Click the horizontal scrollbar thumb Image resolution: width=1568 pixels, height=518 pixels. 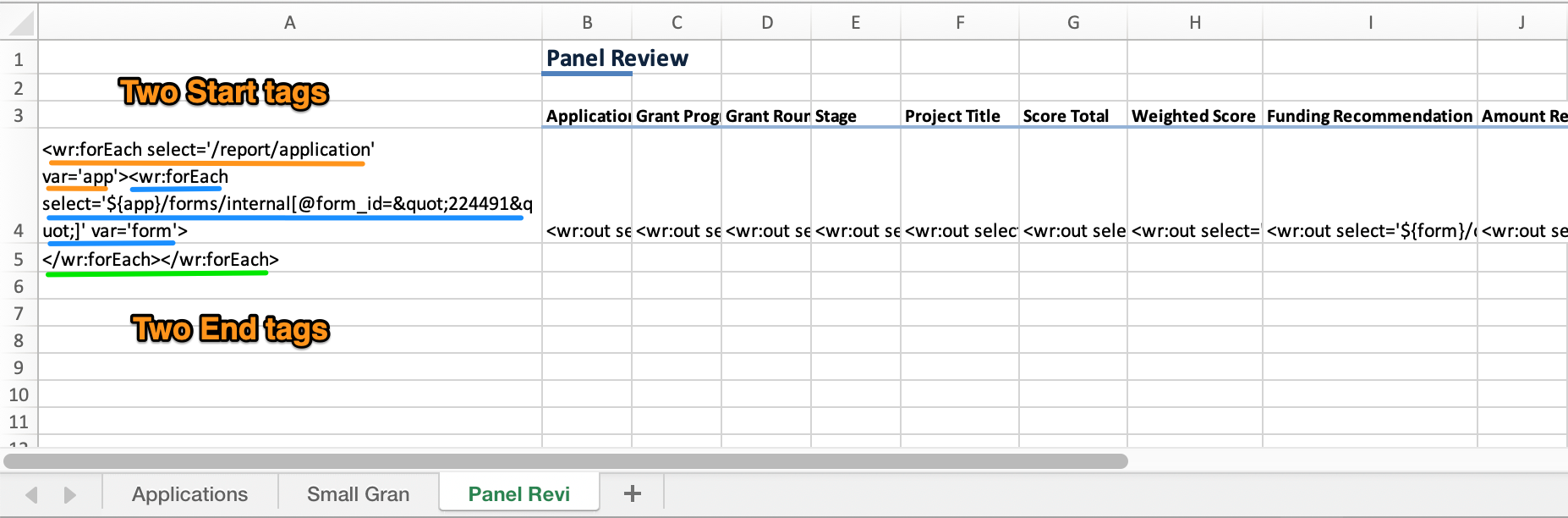[x=565, y=461]
